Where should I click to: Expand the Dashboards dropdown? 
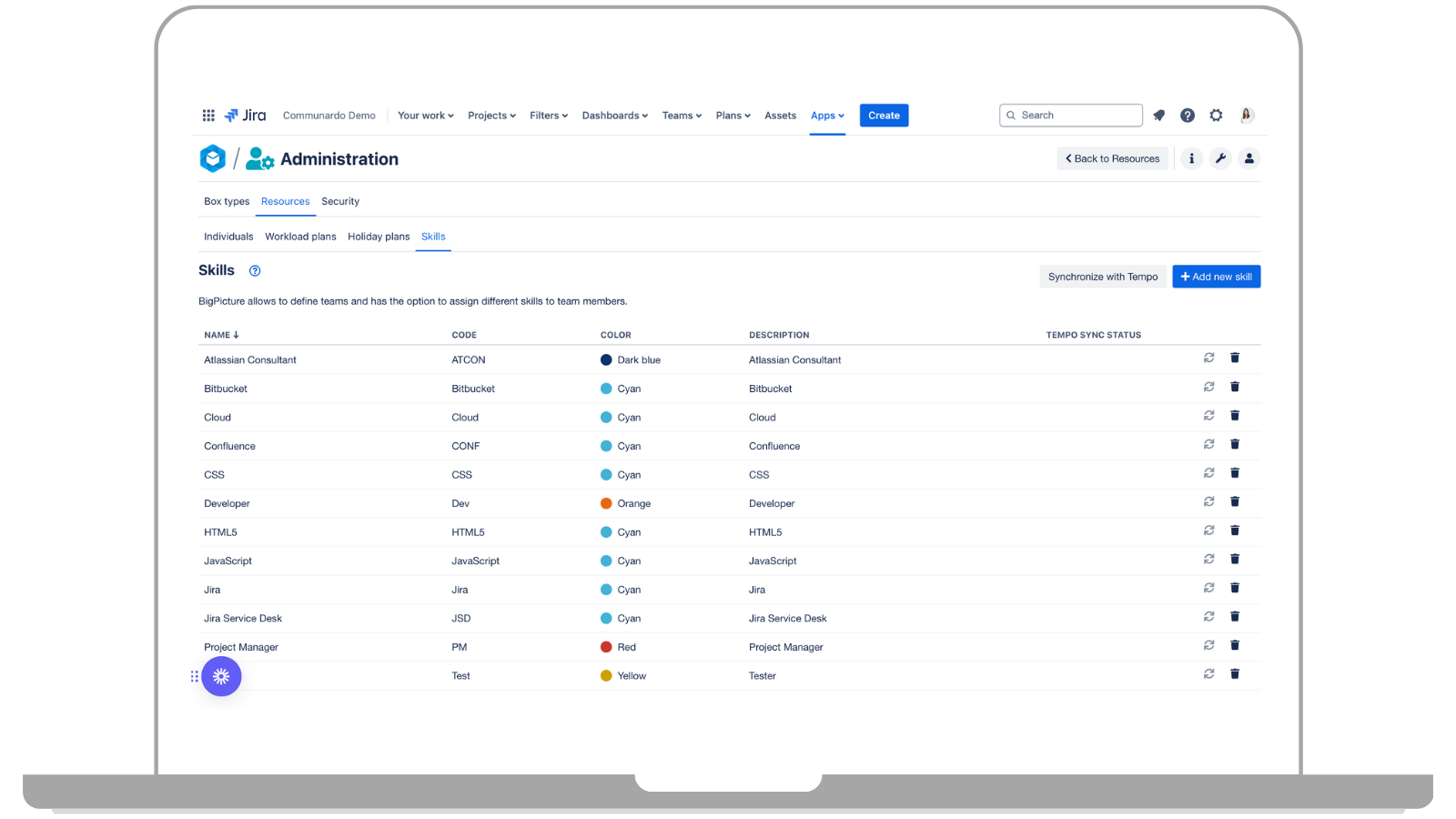click(x=615, y=116)
